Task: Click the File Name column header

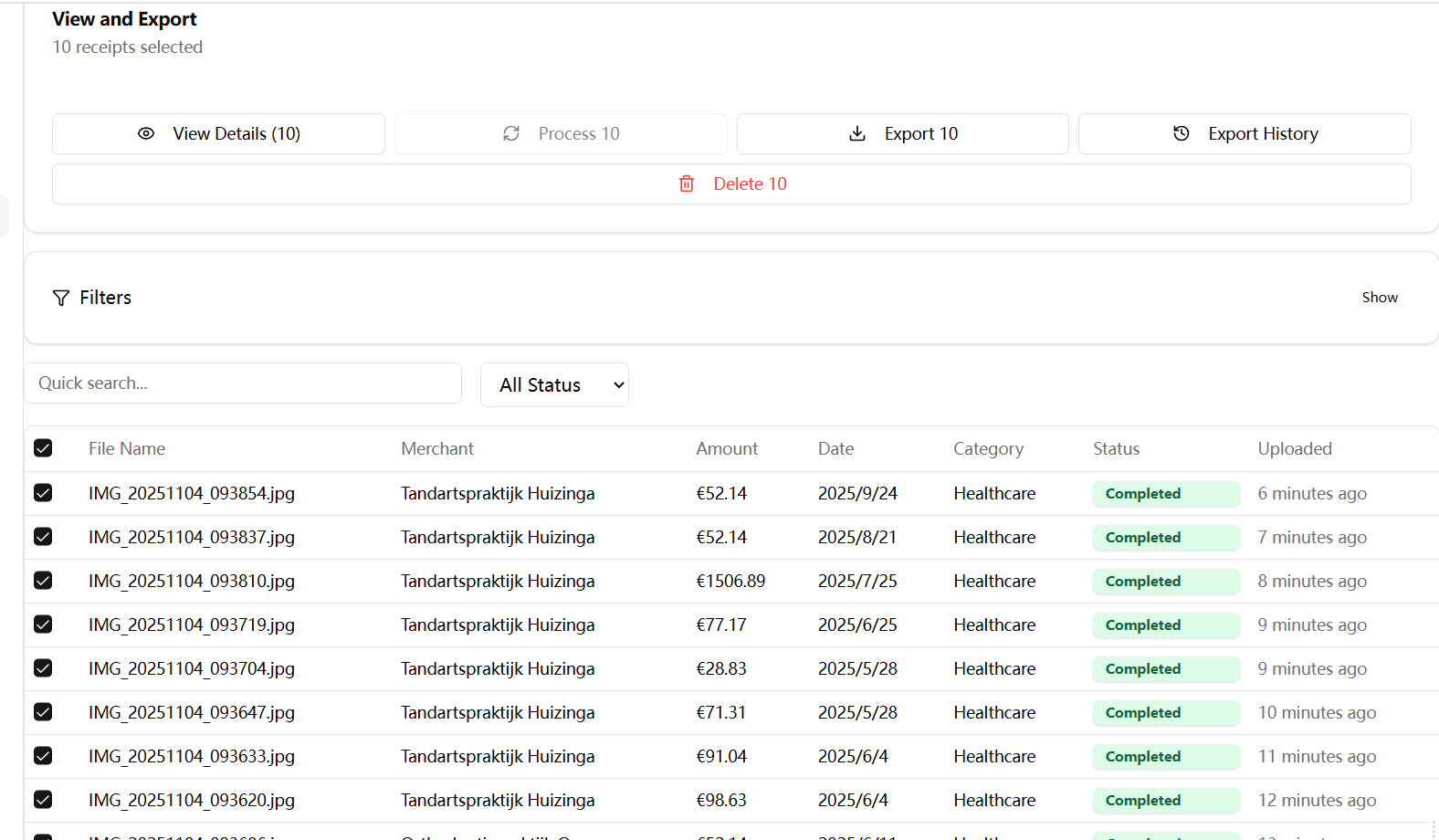Action: (127, 448)
